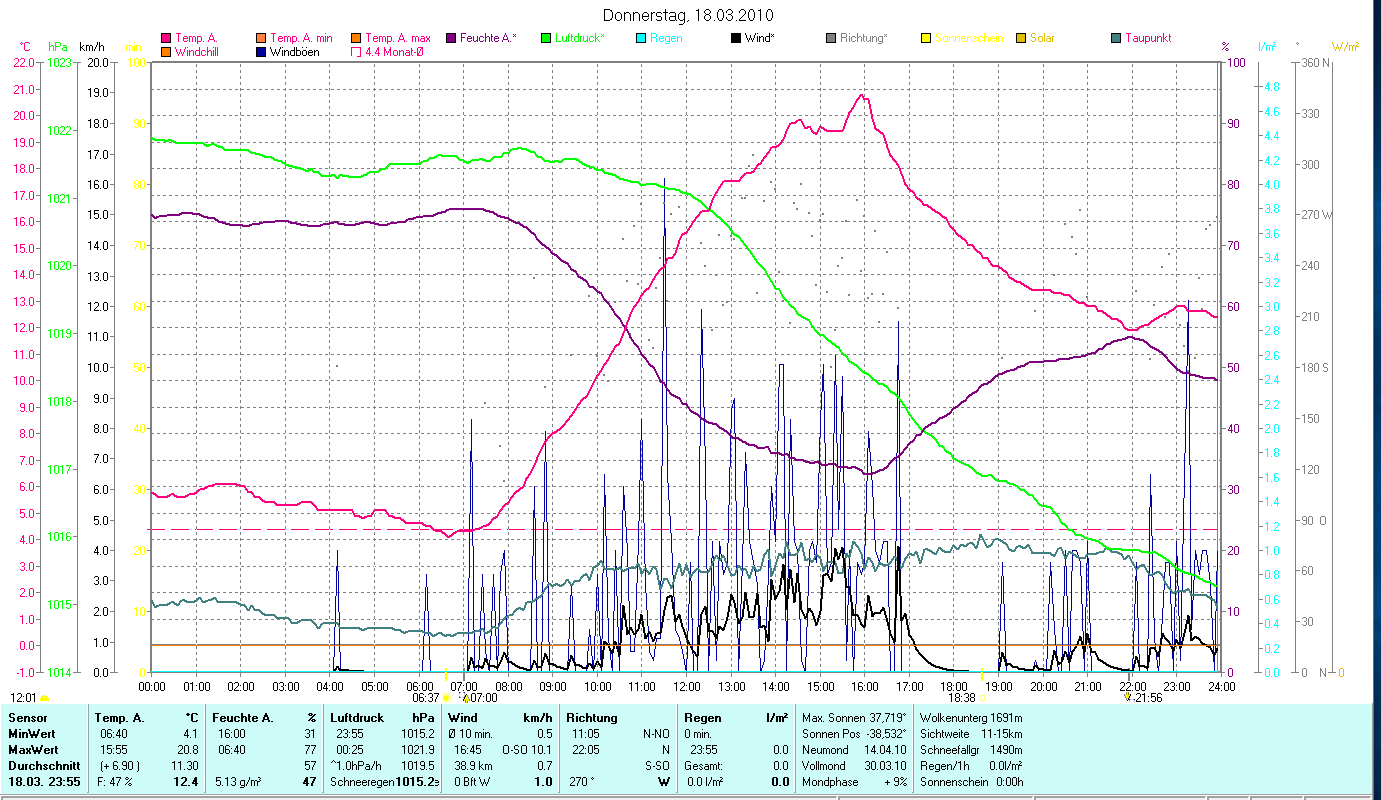Click the 12:00 mark on time axis

(x=687, y=687)
